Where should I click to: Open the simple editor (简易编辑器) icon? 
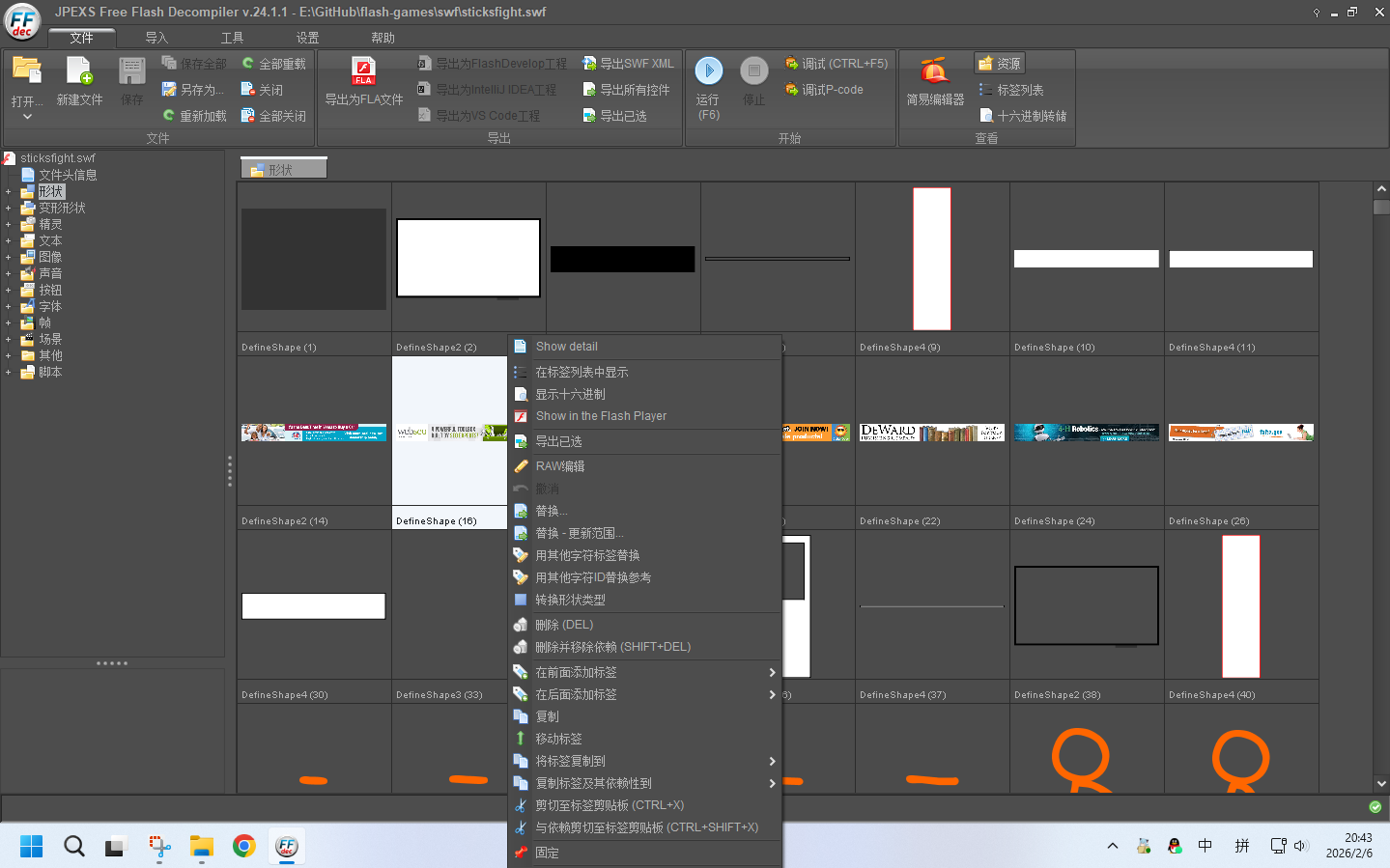(934, 71)
